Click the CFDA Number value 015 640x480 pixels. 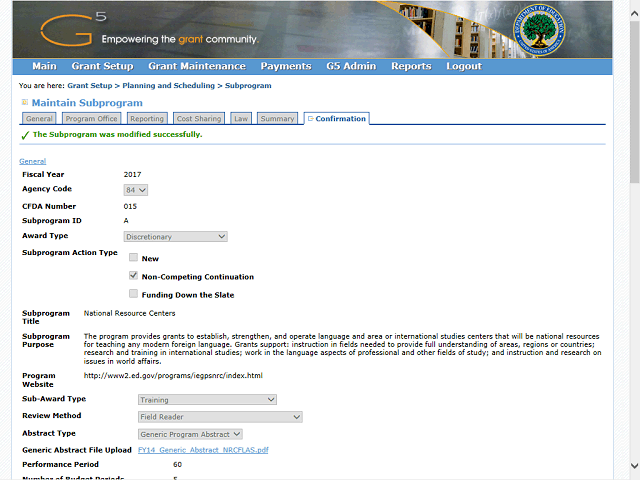[130, 207]
